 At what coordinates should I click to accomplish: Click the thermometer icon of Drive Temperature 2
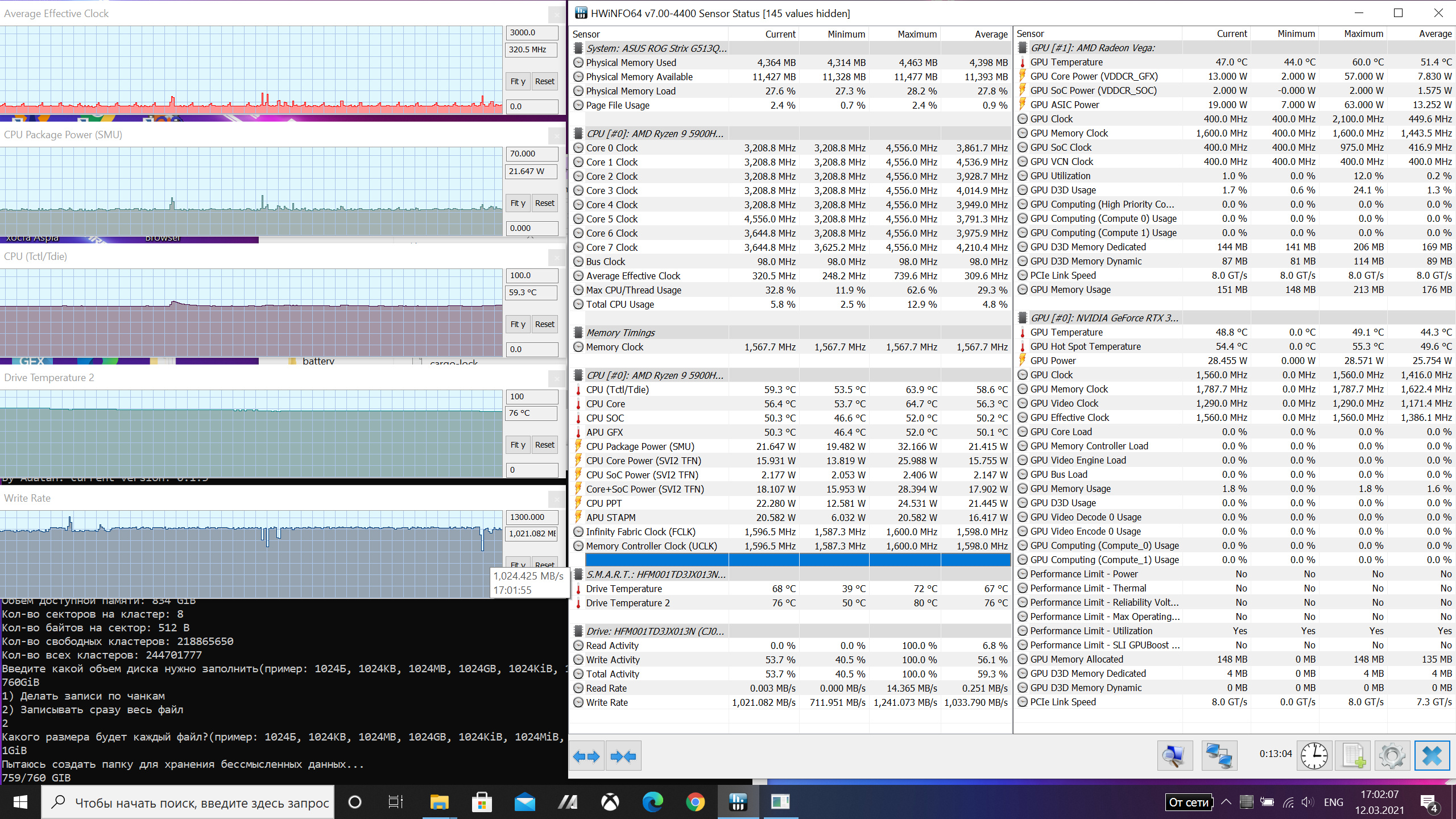tap(578, 603)
